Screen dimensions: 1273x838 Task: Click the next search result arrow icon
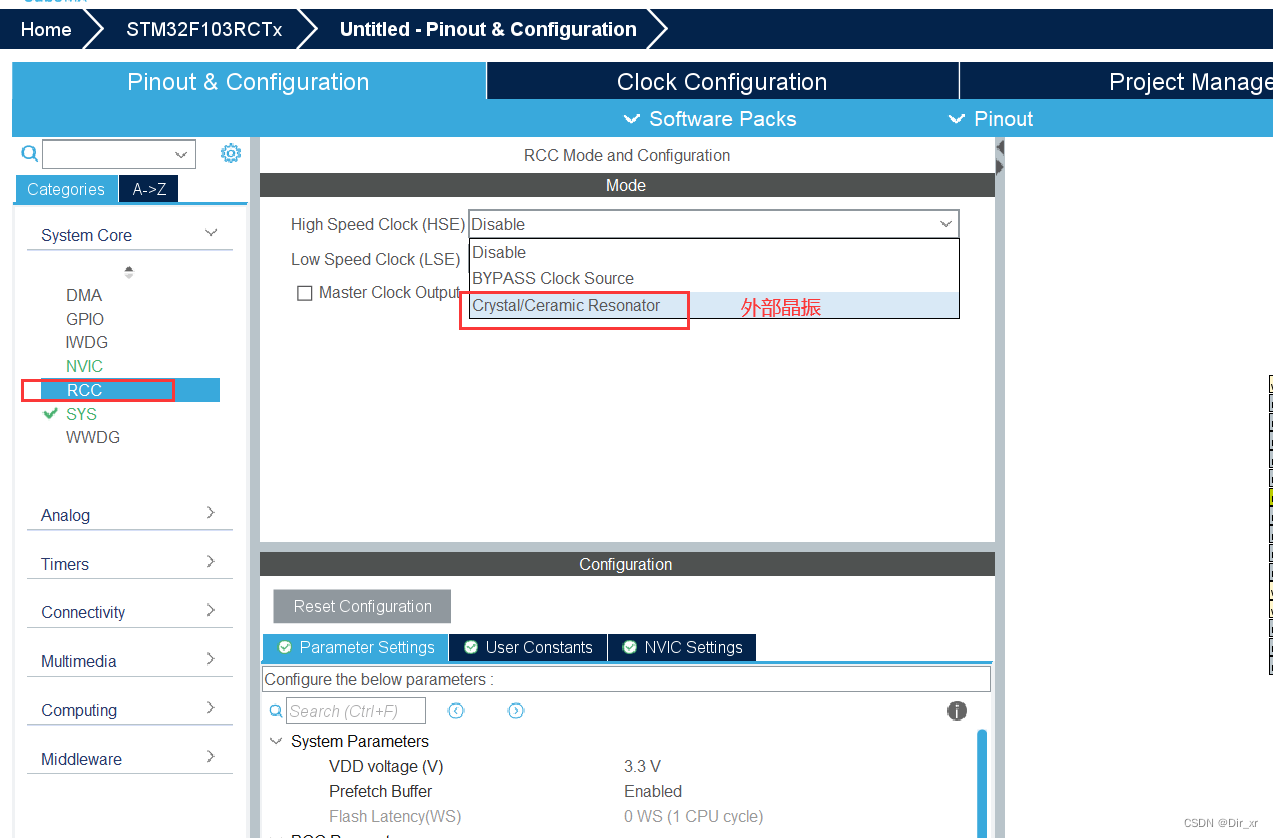click(516, 711)
